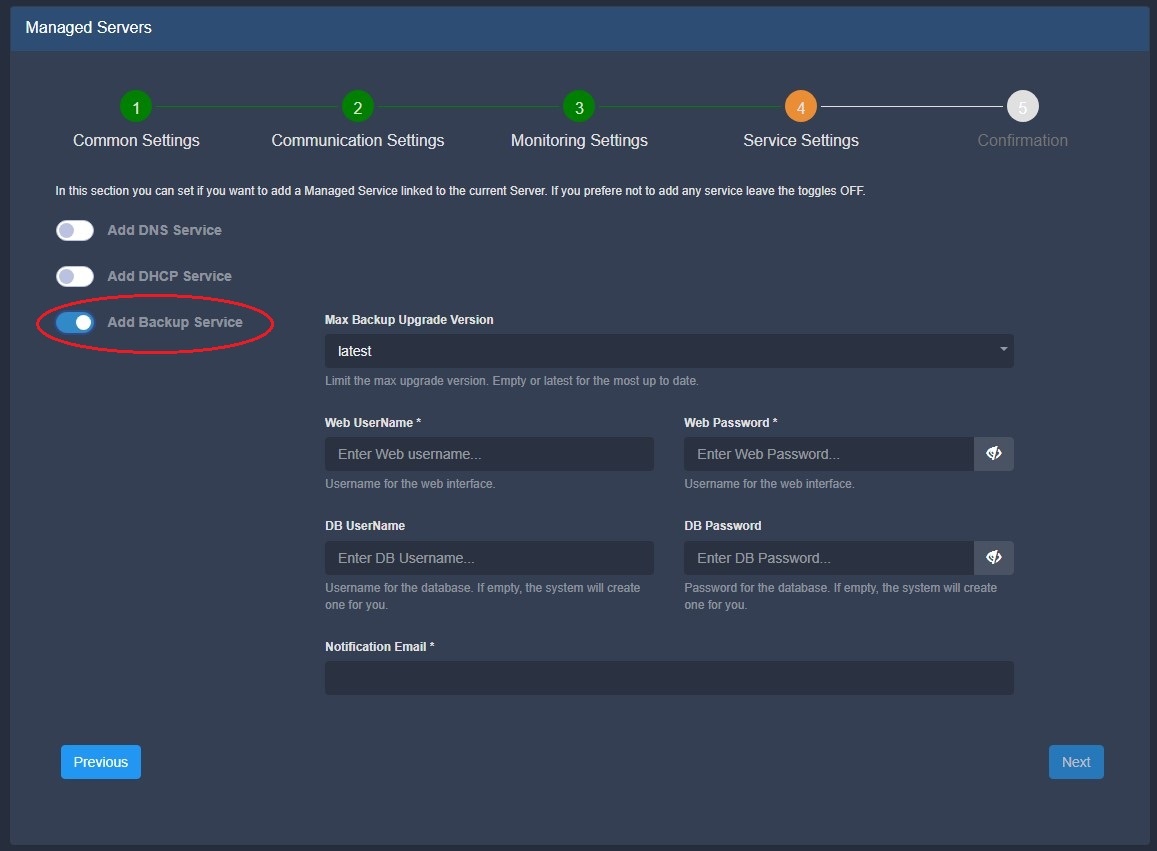Enable the Add DNS Service toggle
The width and height of the screenshot is (1157, 851).
tap(75, 230)
